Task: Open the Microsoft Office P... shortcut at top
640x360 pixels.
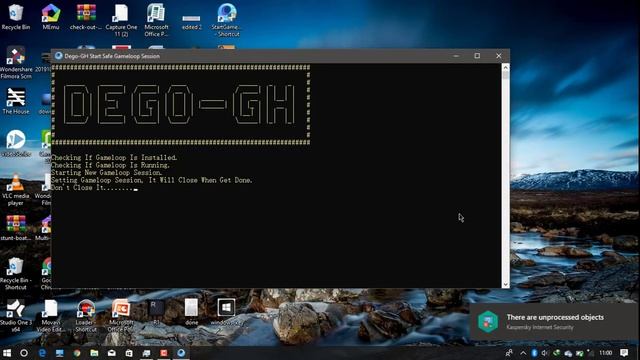Action: point(156,20)
